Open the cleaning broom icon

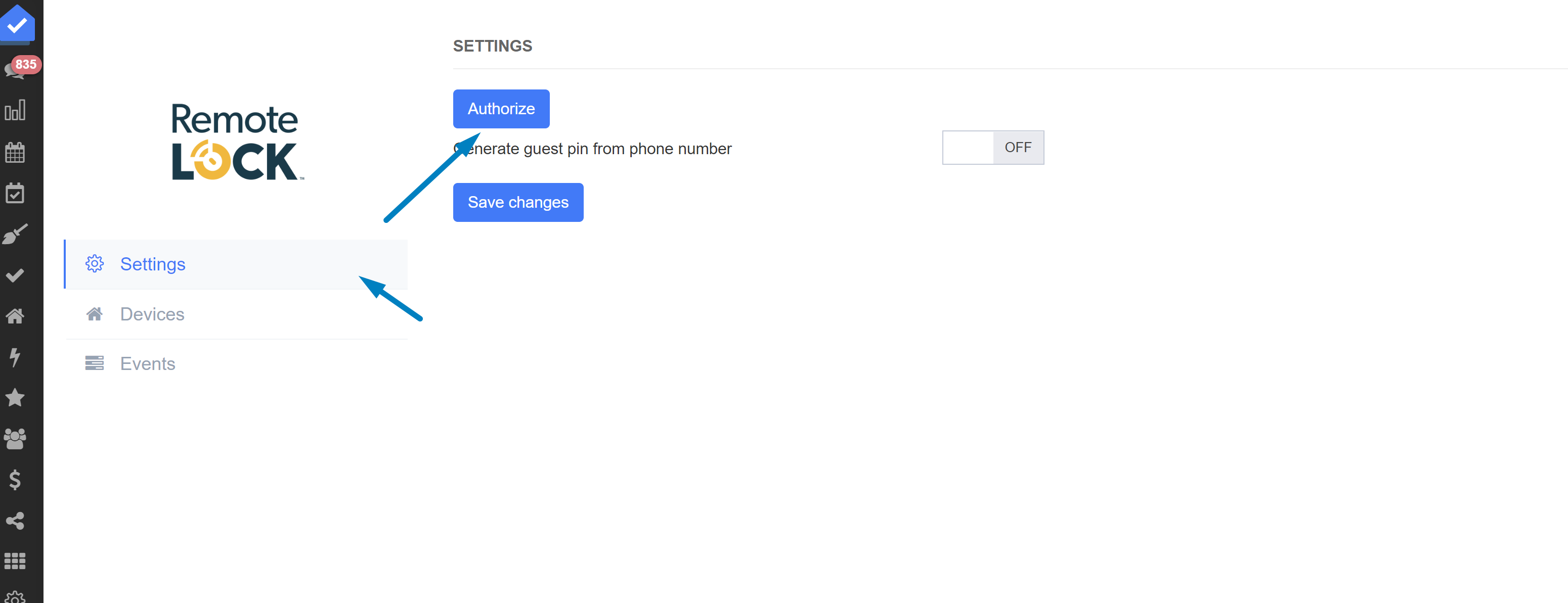[15, 234]
